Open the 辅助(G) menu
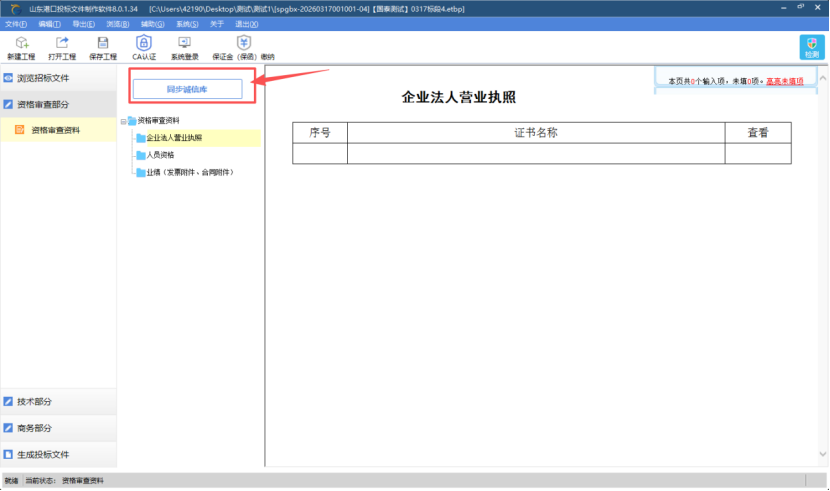The height and width of the screenshot is (491, 830). pyautogui.click(x=153, y=23)
